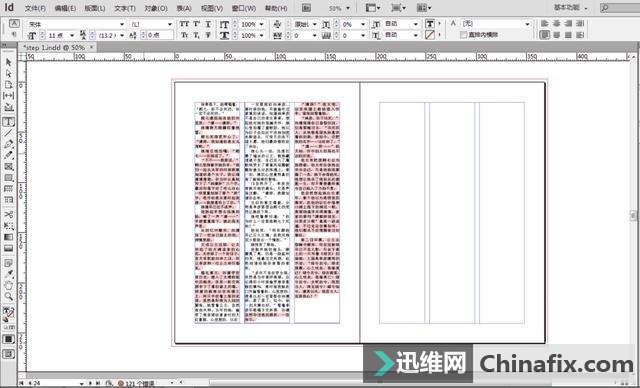Open the View Options button in top bar
Viewport: 640px width, 388px height.
point(373,8)
